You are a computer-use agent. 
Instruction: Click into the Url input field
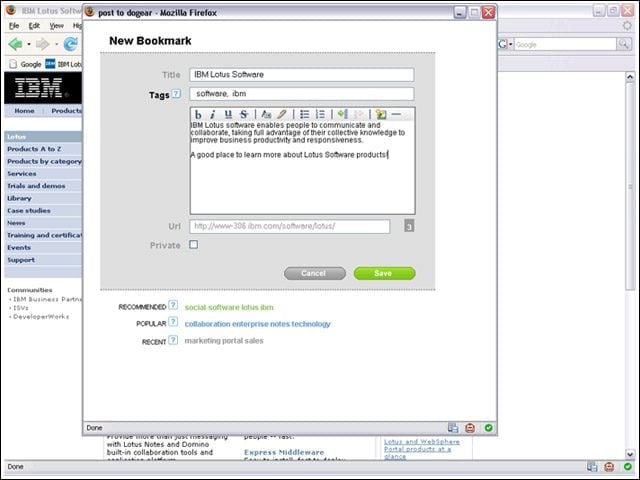290,226
